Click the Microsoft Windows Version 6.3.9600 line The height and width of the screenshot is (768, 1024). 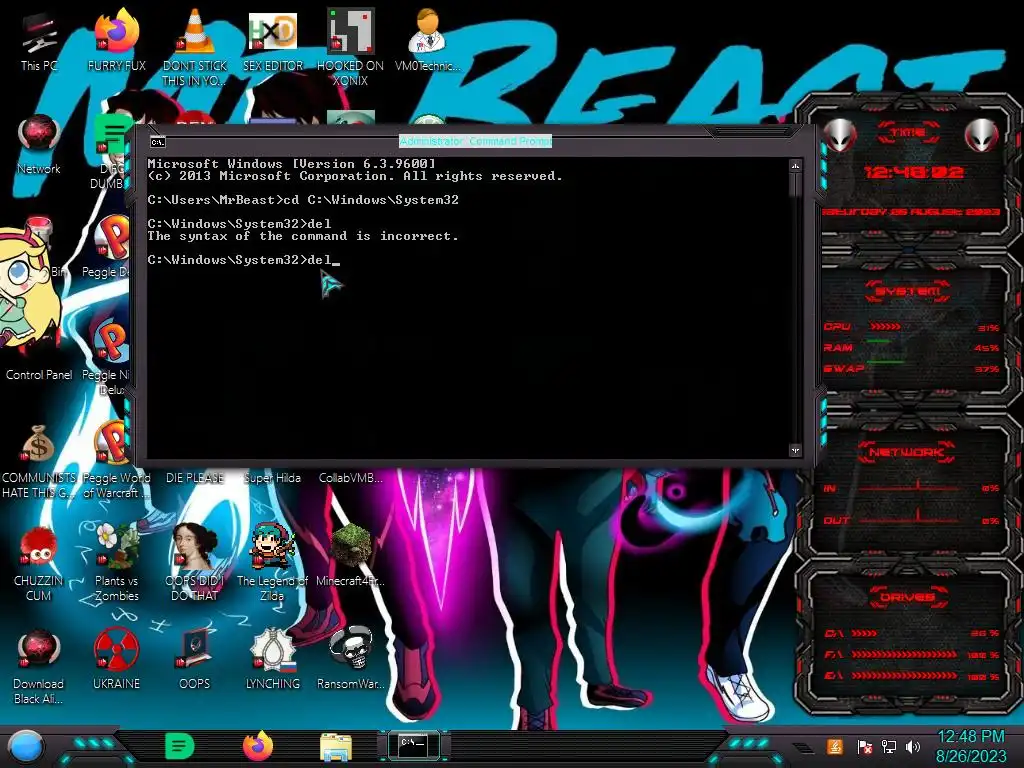[291, 164]
